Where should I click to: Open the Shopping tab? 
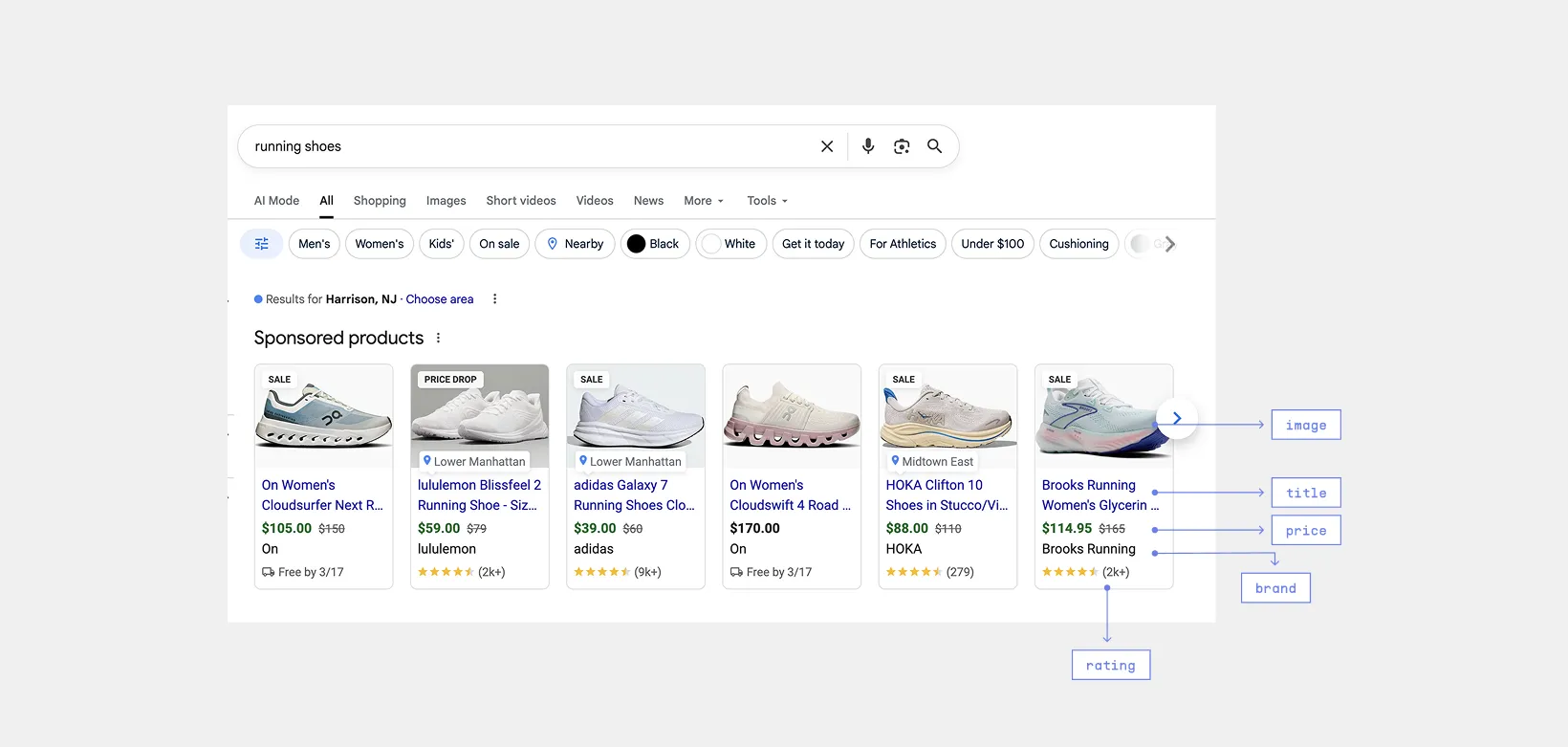[380, 201]
